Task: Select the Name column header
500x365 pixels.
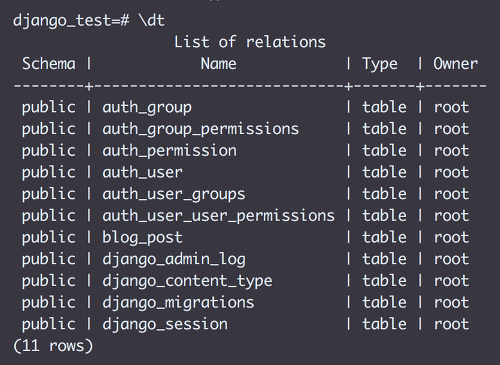Action: (x=219, y=63)
